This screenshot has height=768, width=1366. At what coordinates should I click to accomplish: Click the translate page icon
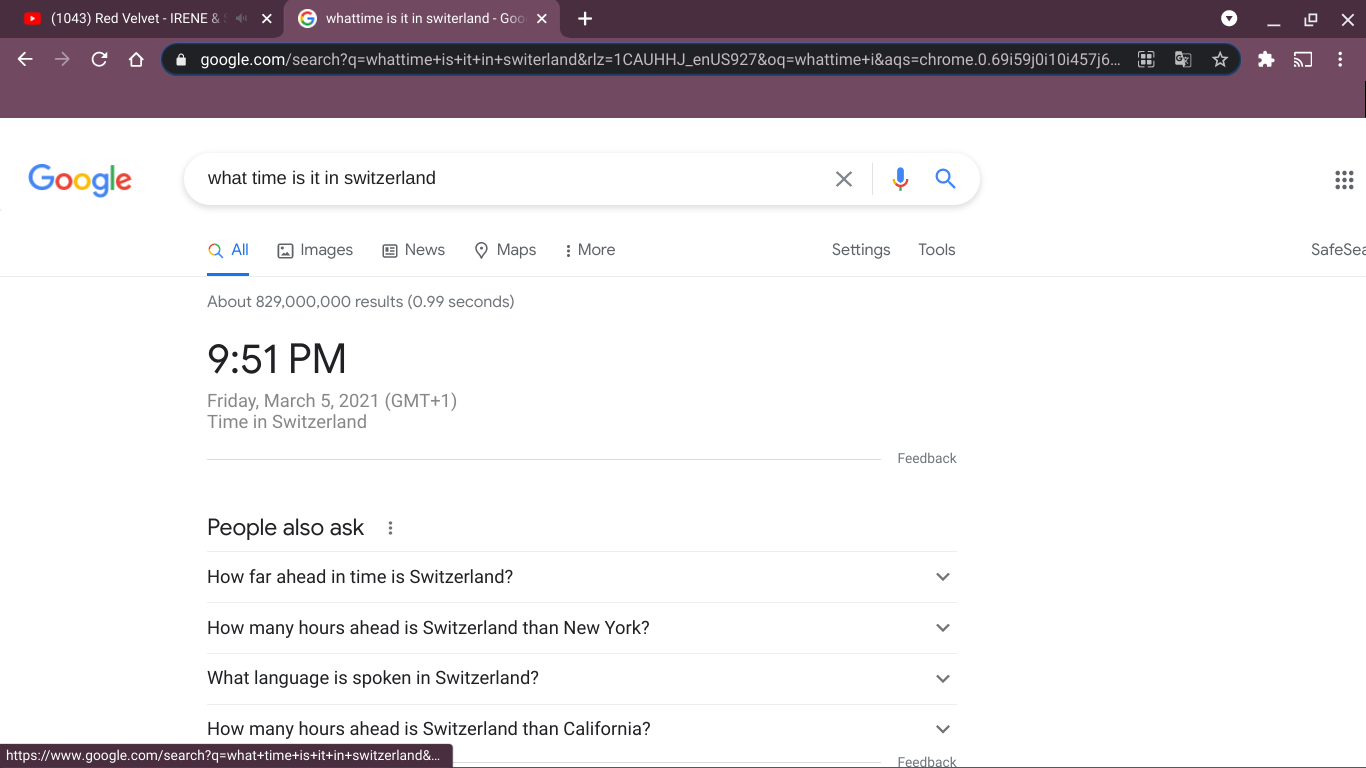[1183, 59]
